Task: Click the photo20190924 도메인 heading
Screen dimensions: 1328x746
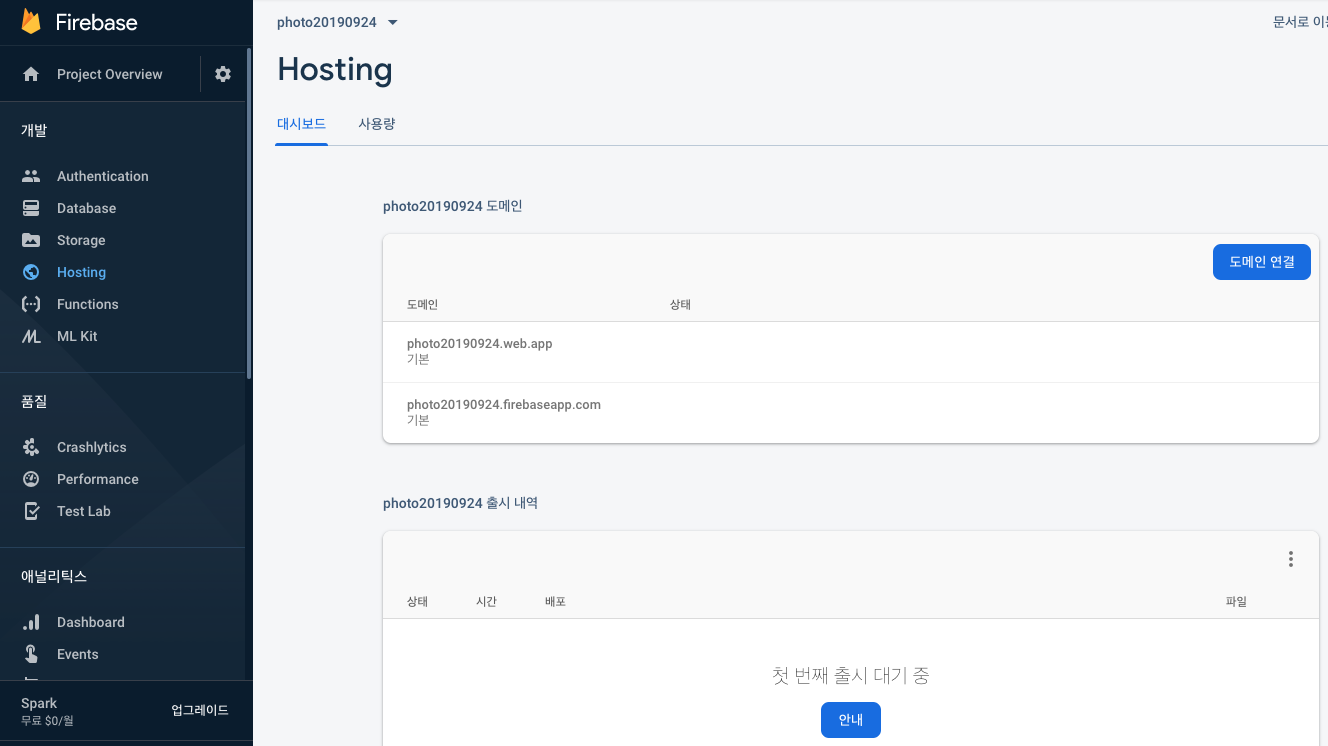Action: click(x=452, y=206)
